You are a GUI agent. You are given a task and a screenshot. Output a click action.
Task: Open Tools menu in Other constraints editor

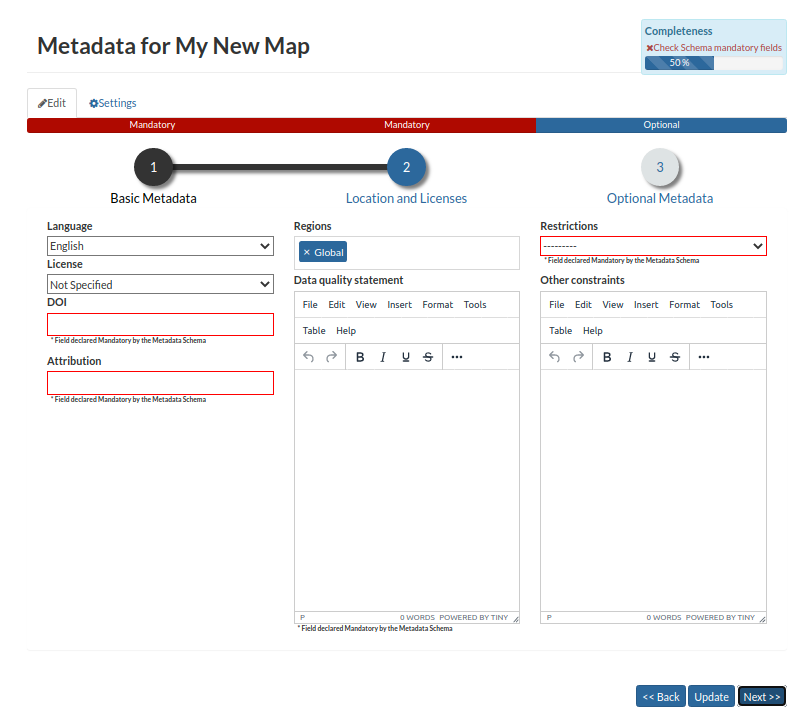click(x=721, y=304)
